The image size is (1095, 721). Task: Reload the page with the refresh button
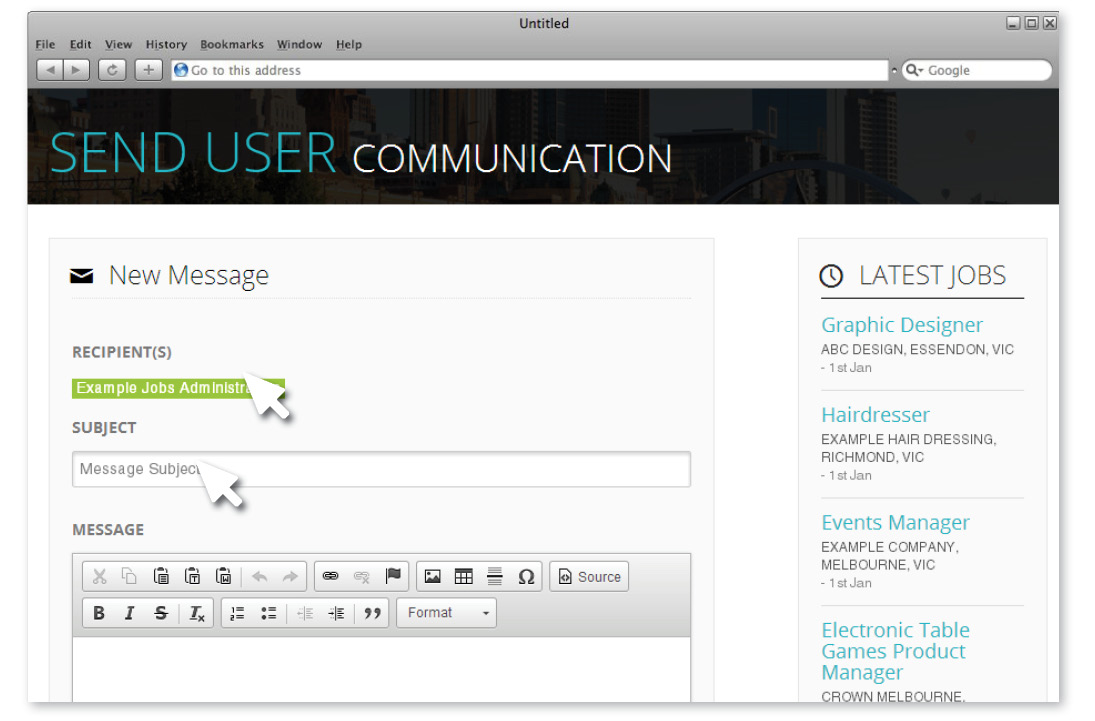click(112, 70)
